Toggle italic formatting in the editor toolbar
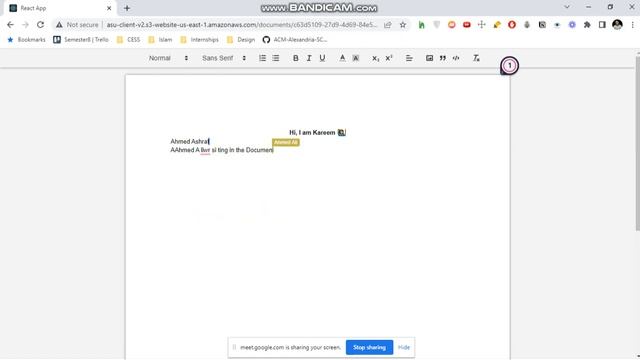This screenshot has width=640, height=360. tap(309, 58)
